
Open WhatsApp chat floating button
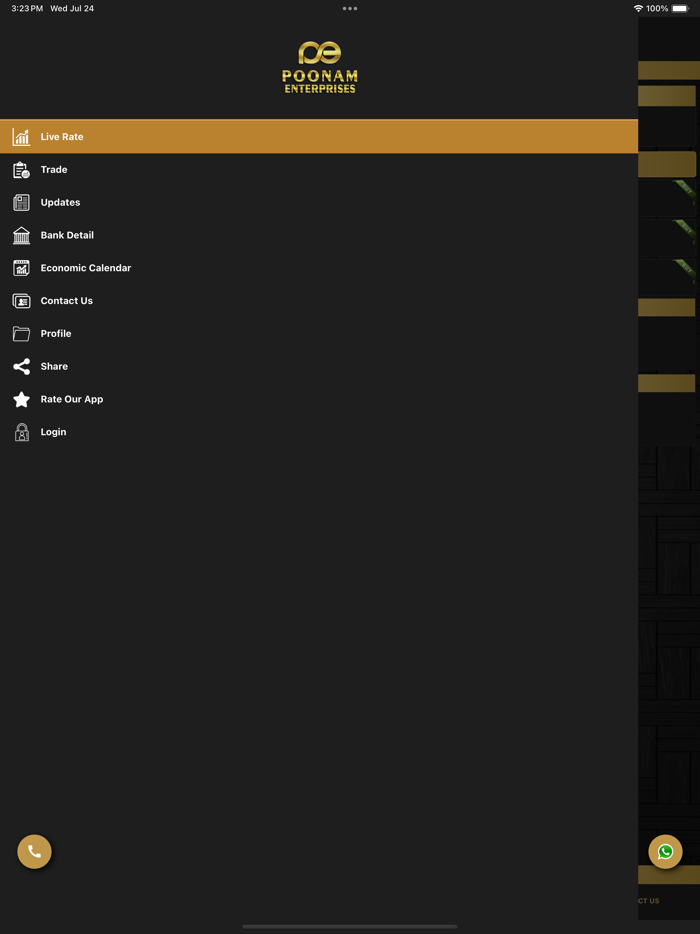pyautogui.click(x=665, y=852)
